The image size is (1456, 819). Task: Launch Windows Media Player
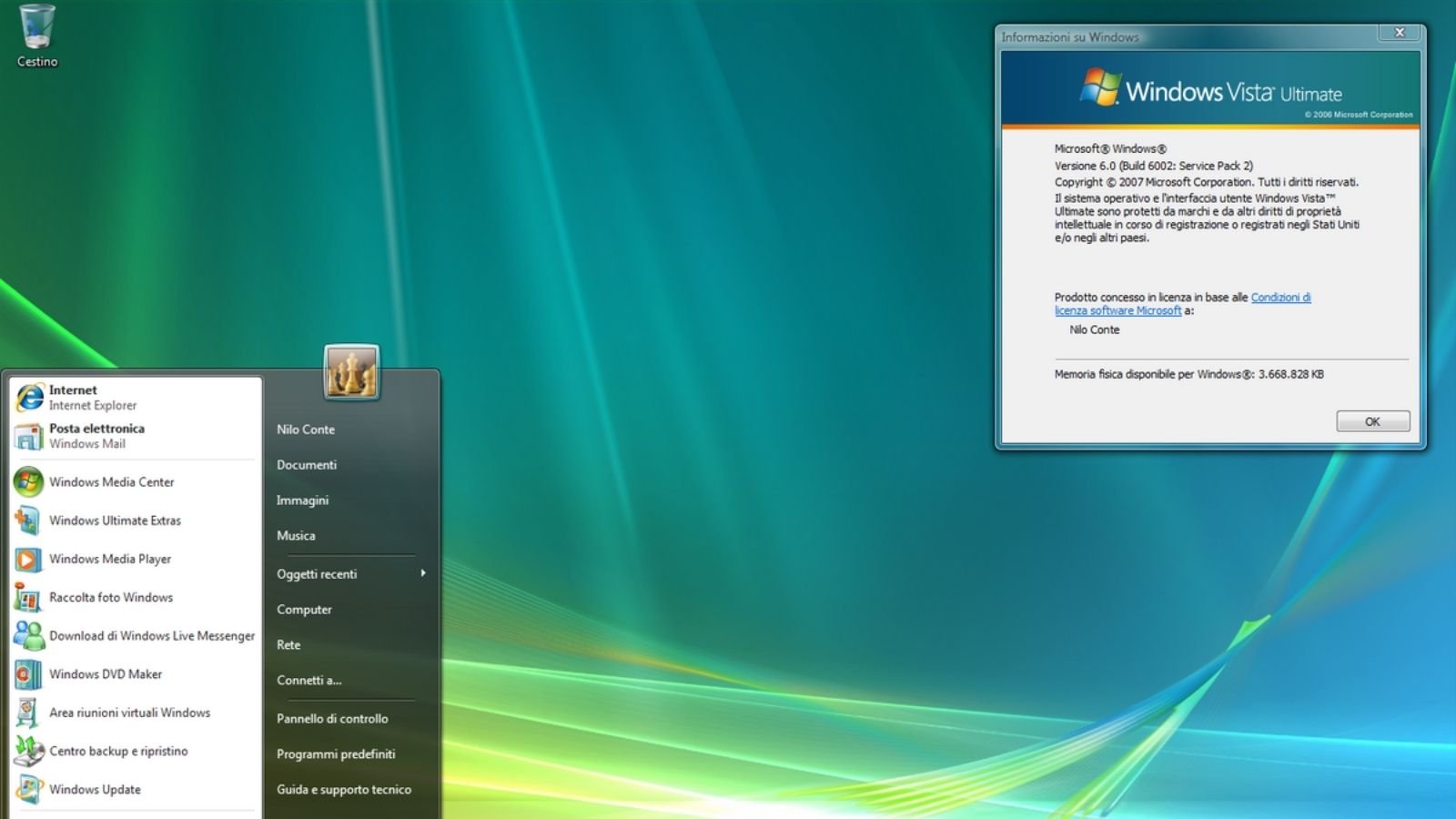(136, 559)
